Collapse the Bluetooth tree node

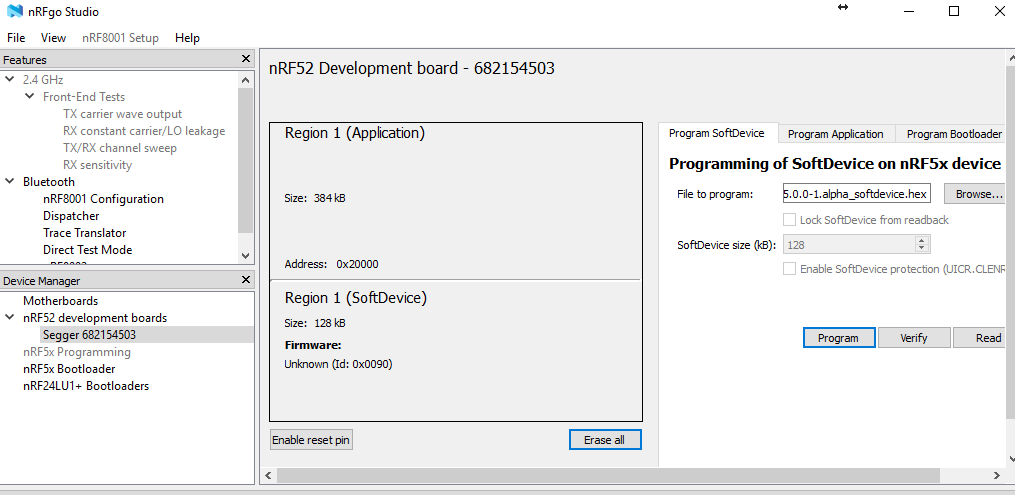click(x=10, y=182)
